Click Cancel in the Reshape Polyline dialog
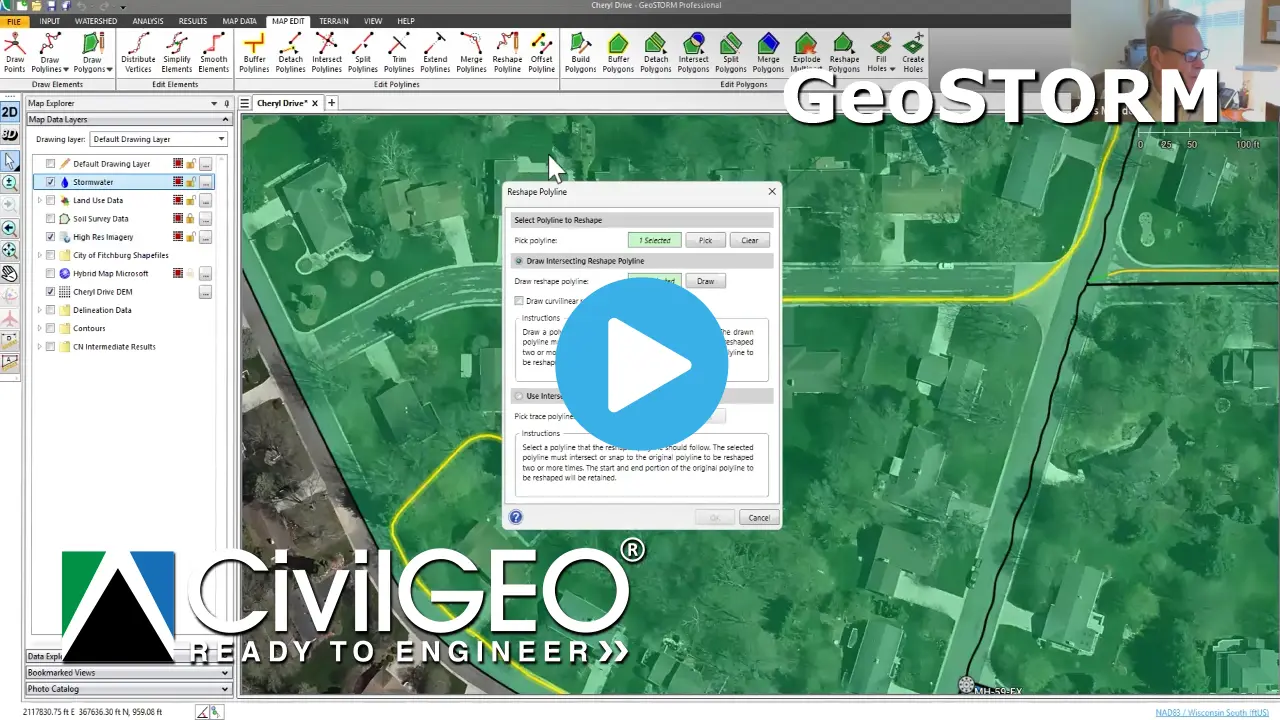 tap(758, 517)
